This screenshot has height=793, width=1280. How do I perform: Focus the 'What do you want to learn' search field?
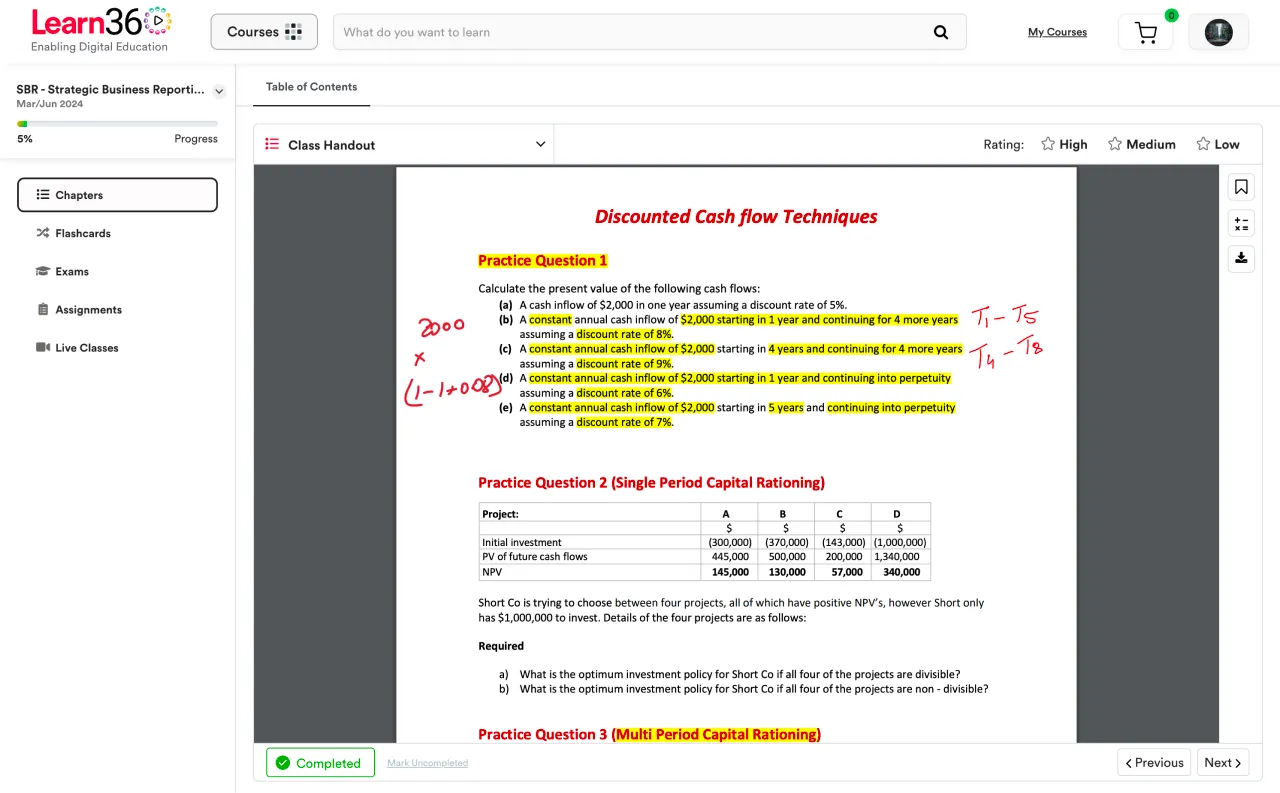coord(649,32)
